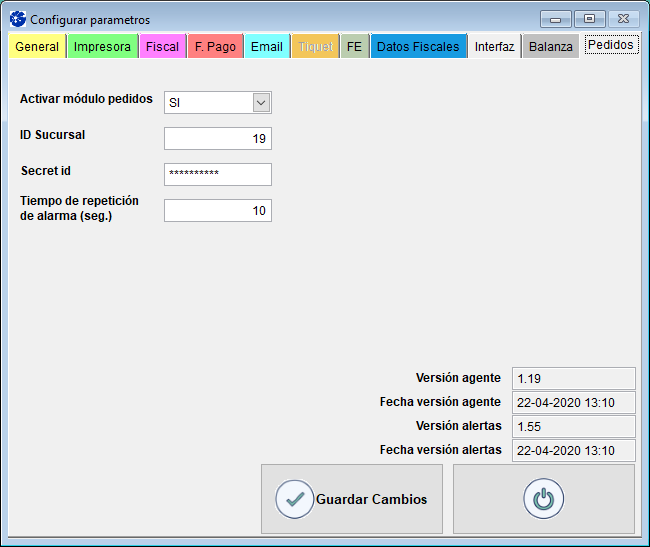Open the Datos Fiscales tab

click(418, 47)
